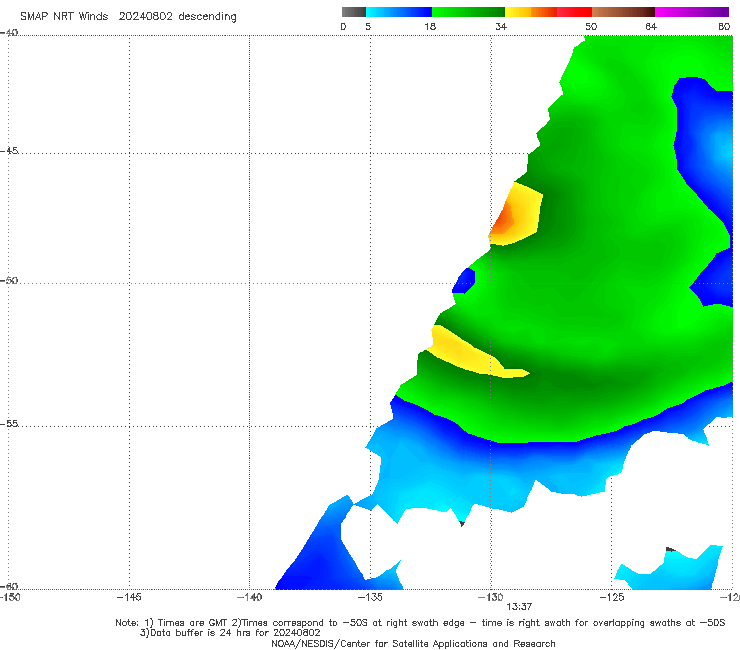Click the blue segment of the wind color bar

pos(399,12)
